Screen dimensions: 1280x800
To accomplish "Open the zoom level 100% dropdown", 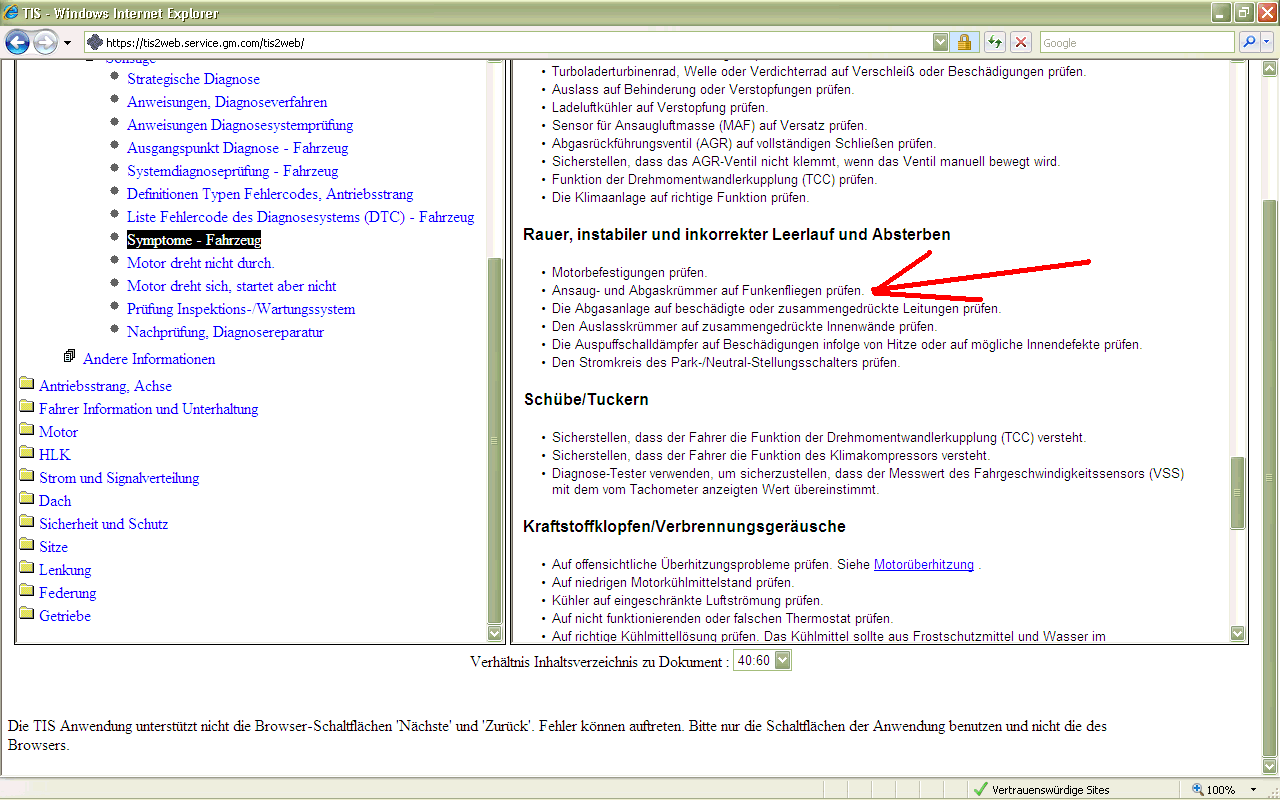I will point(1246,790).
